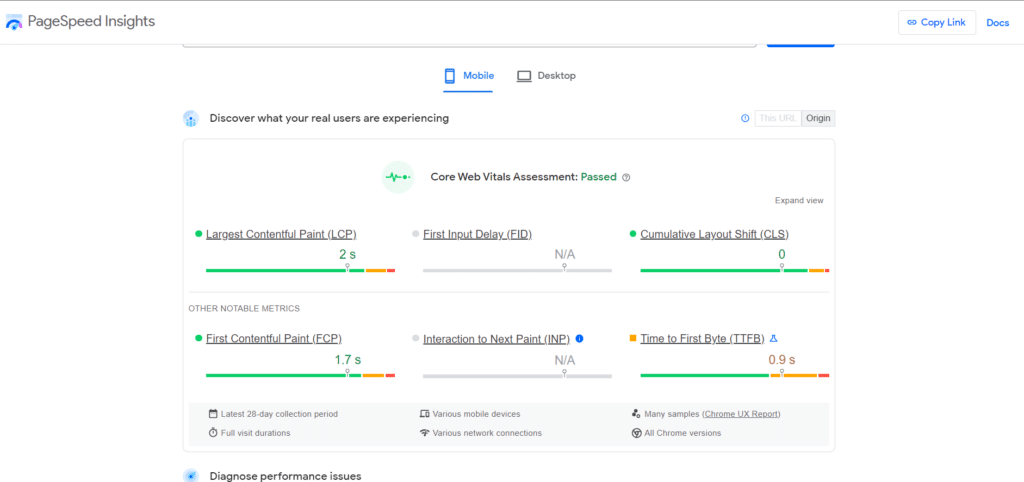Click the Passed assessment status text
This screenshot has width=1024, height=482.
[599, 177]
